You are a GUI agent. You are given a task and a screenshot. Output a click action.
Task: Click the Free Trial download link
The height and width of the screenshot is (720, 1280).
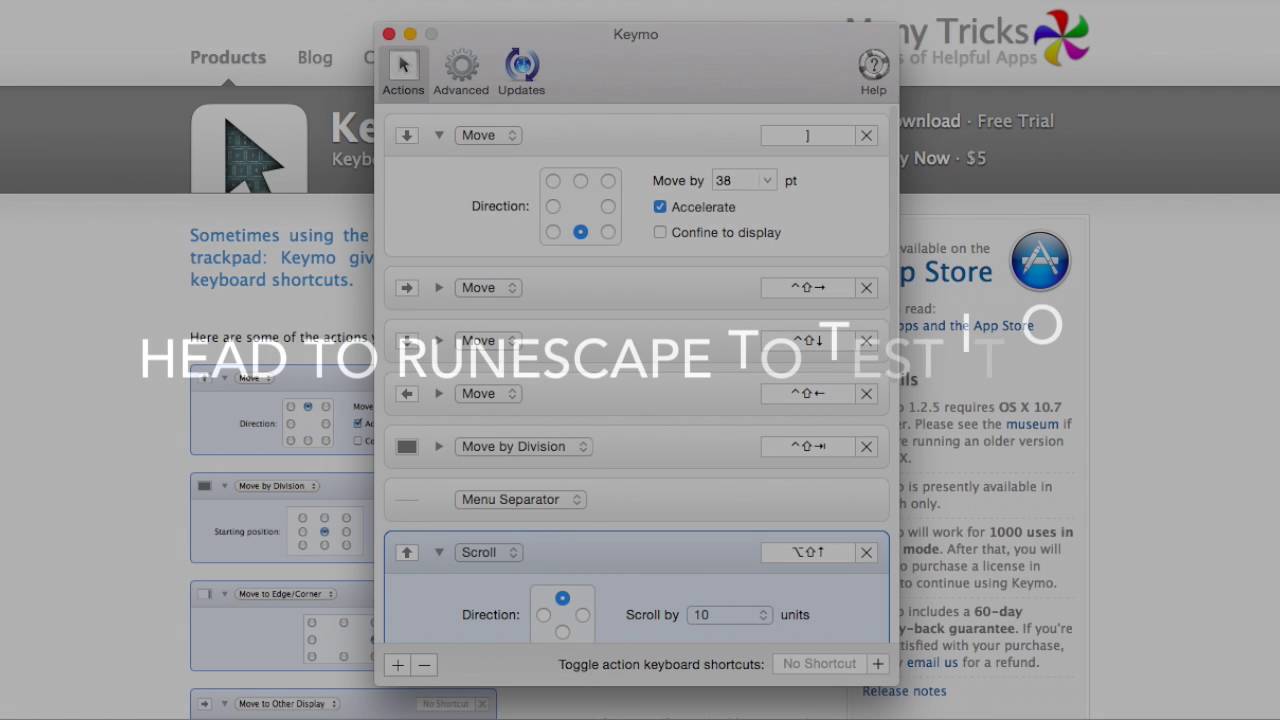click(x=1015, y=121)
